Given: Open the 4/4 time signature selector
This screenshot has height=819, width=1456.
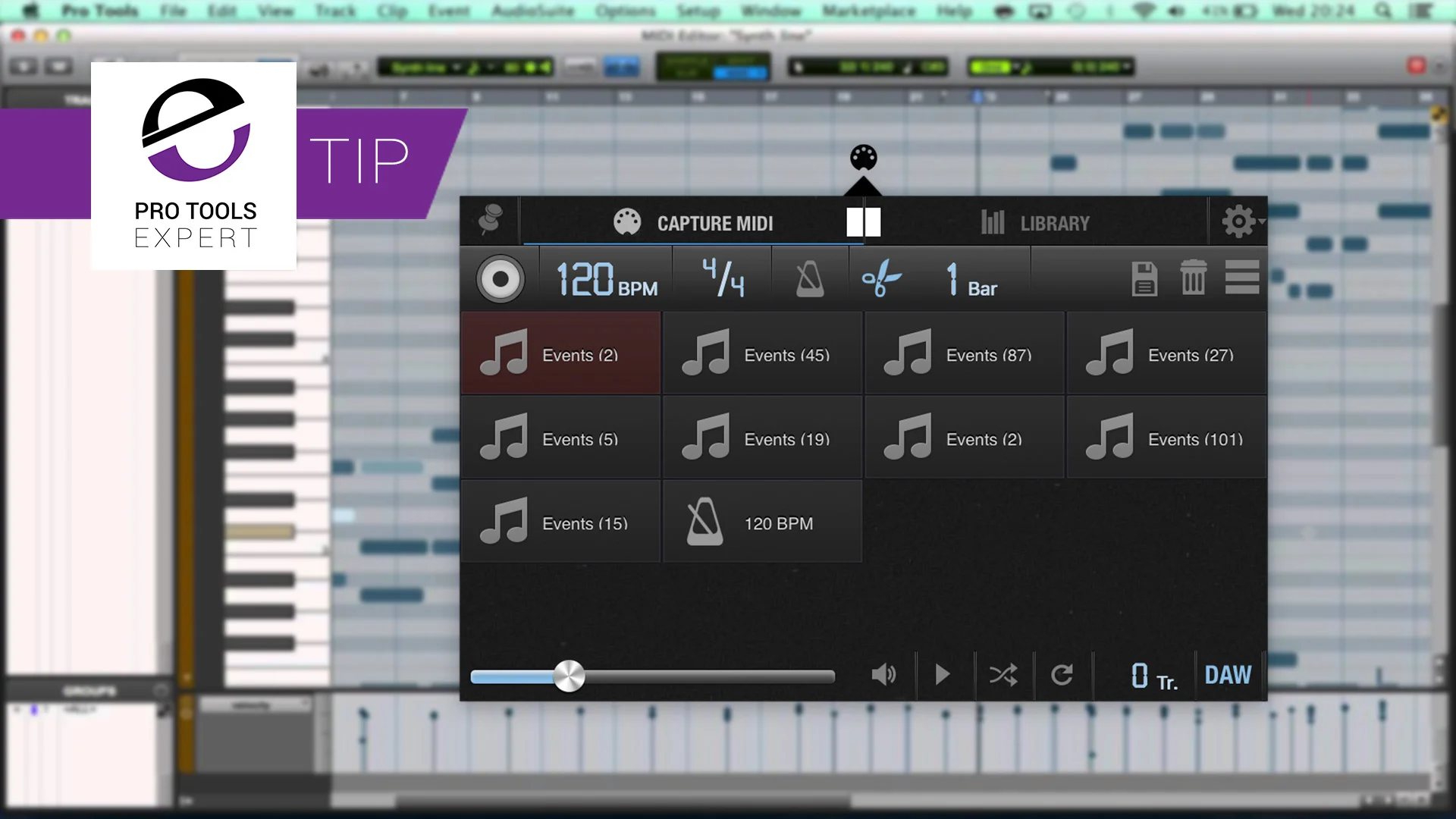Looking at the screenshot, I should pos(722,279).
